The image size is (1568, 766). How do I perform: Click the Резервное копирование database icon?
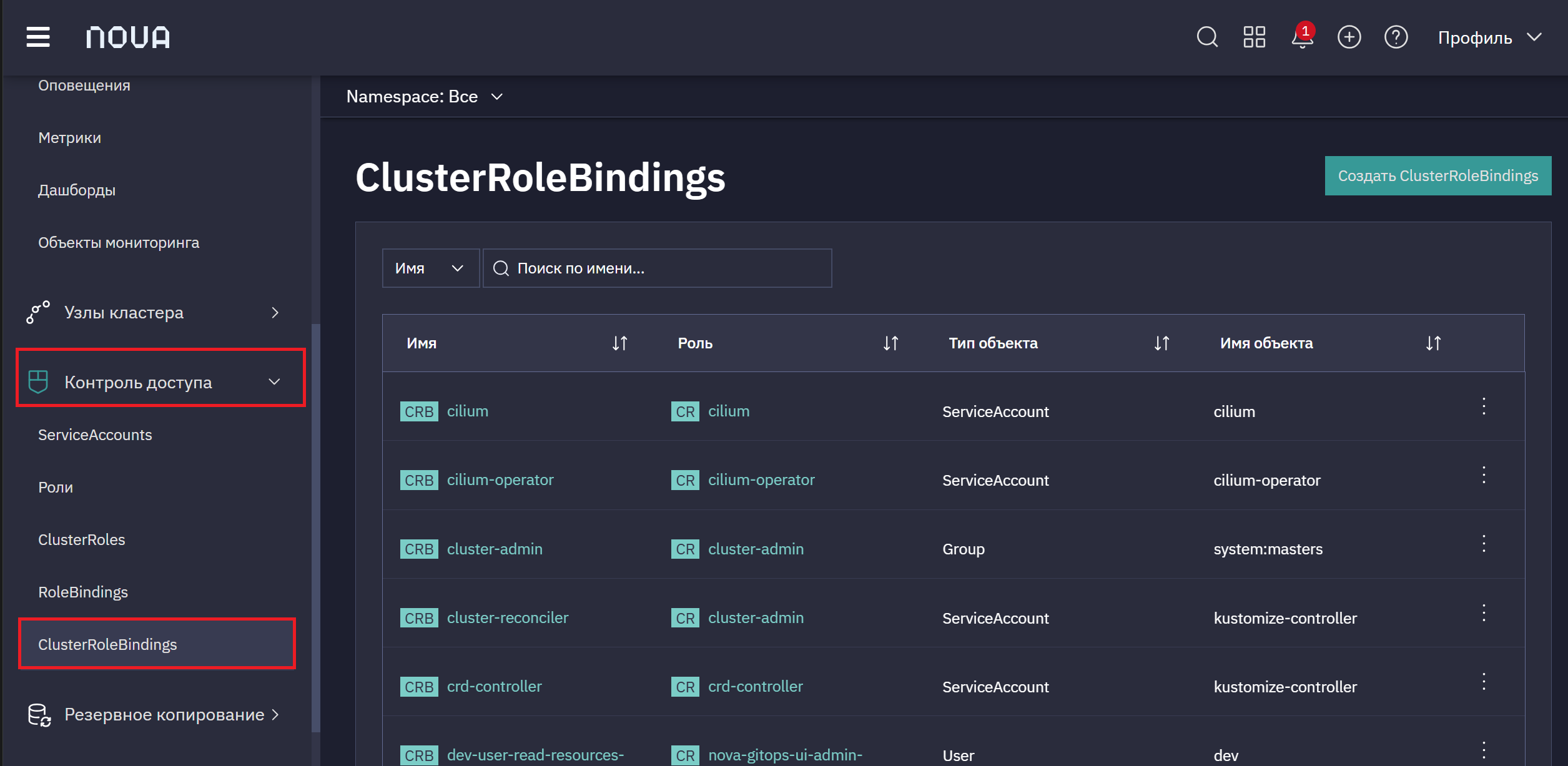pos(39,715)
